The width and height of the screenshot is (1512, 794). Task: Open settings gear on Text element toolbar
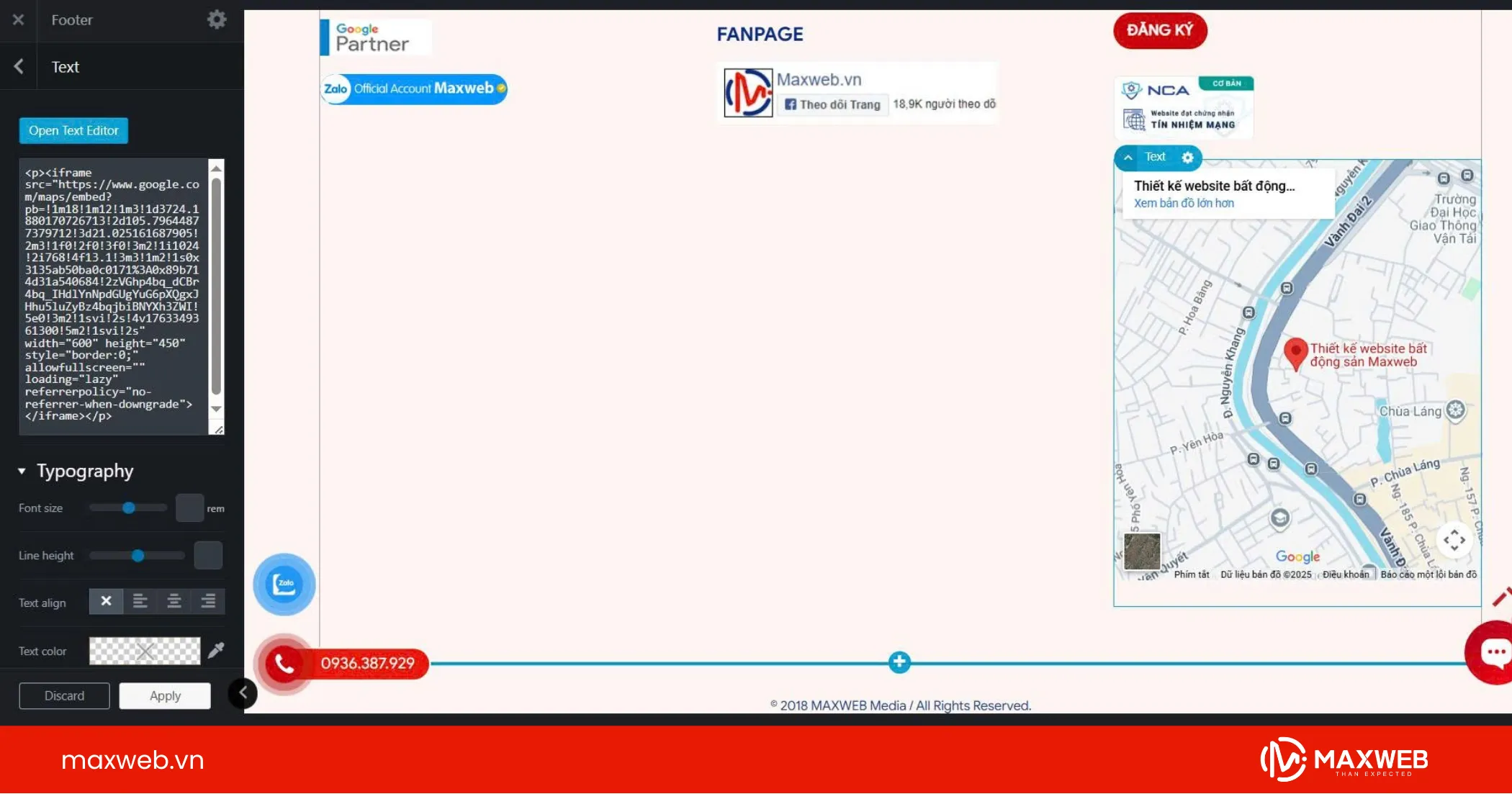click(1188, 157)
